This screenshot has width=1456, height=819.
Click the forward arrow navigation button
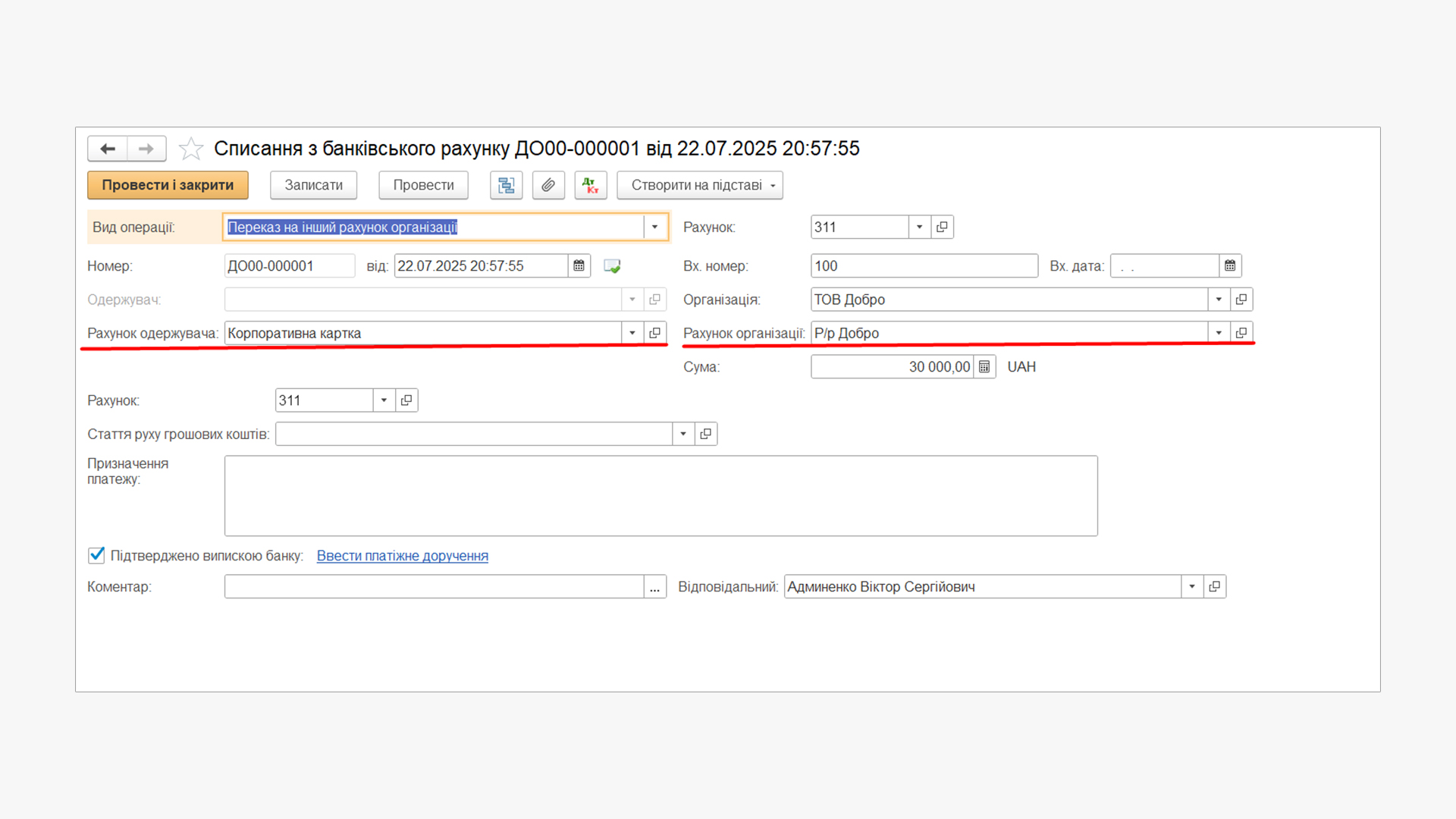(x=146, y=149)
